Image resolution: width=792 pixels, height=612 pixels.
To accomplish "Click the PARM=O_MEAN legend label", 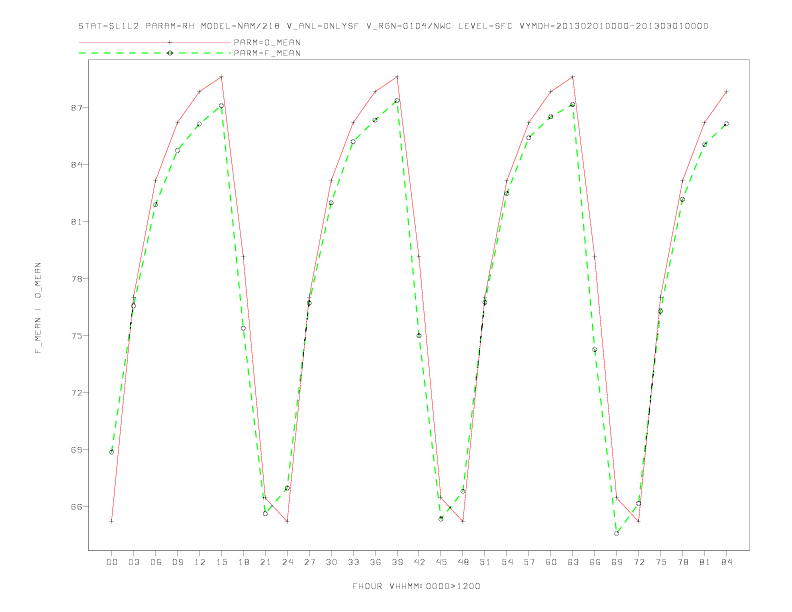I will click(267, 42).
